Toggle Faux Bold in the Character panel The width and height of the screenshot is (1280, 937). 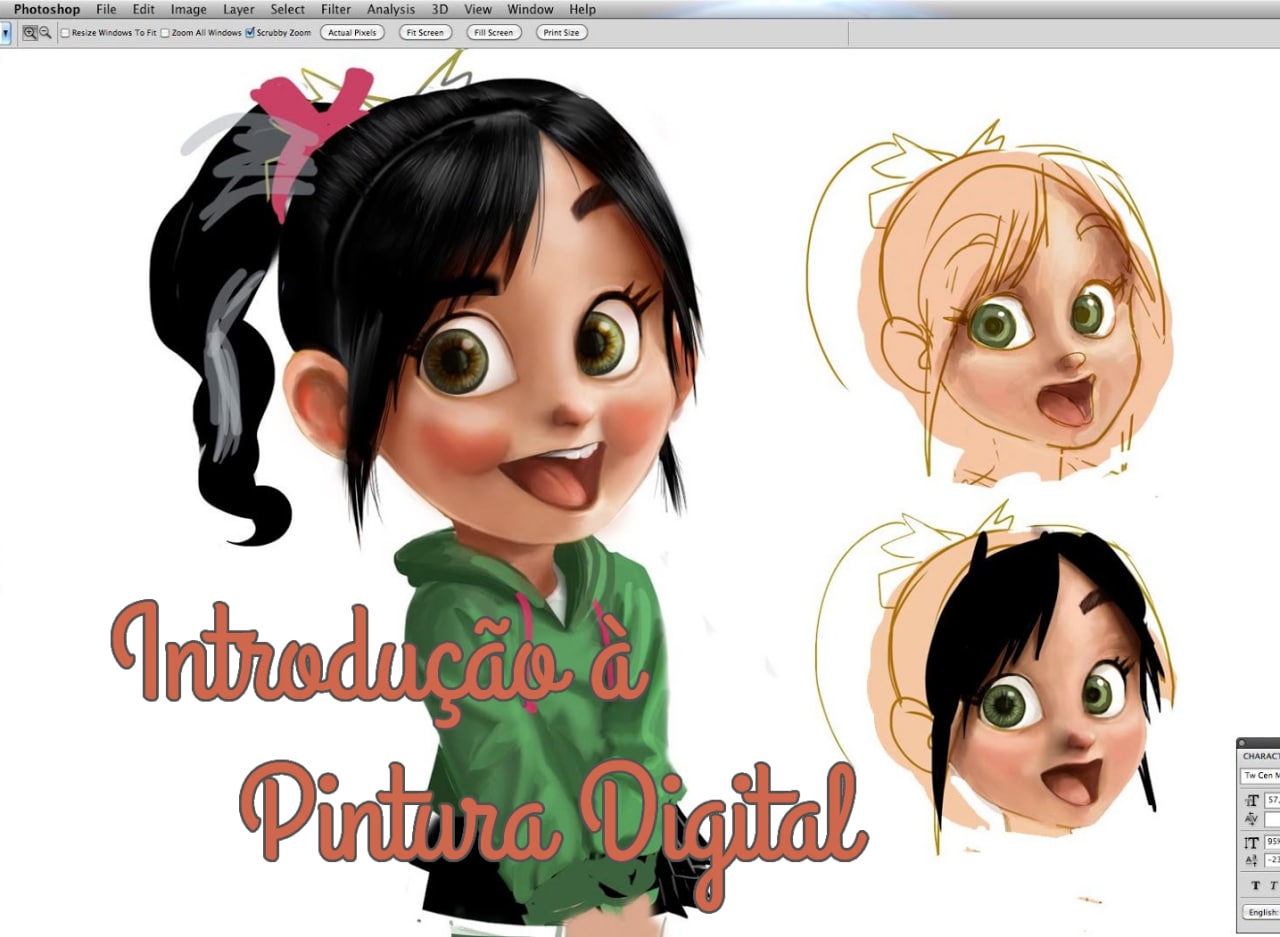click(x=1256, y=886)
